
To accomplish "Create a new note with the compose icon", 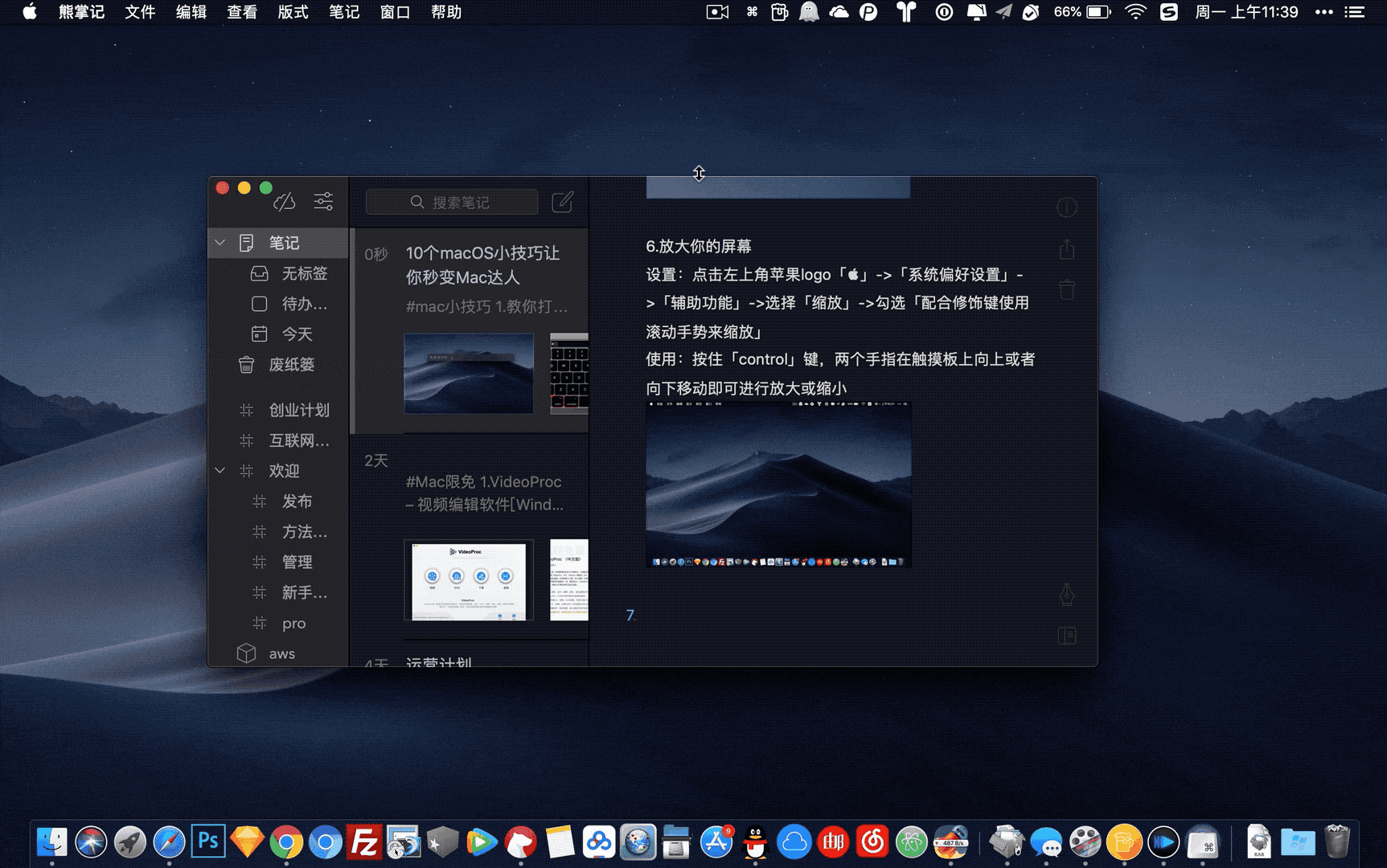I will click(563, 202).
